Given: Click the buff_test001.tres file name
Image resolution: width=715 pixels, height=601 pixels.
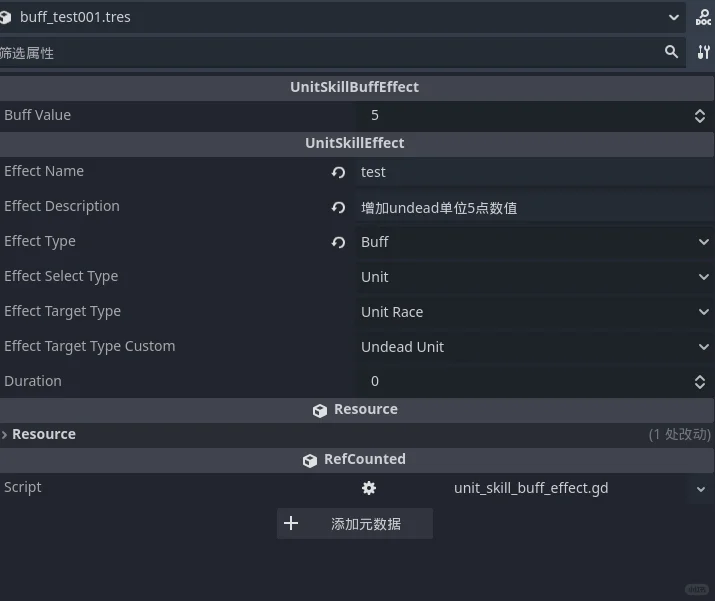Looking at the screenshot, I should tap(75, 17).
